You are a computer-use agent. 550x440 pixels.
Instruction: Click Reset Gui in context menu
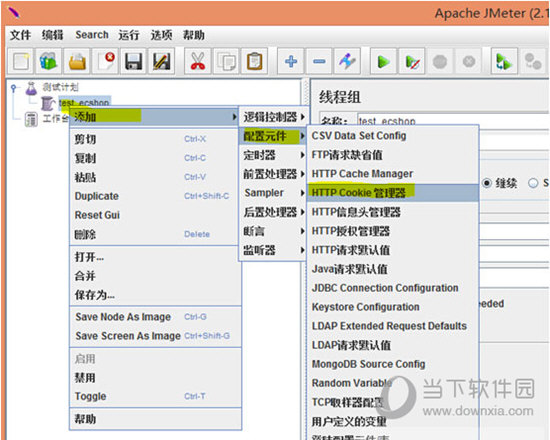[x=155, y=215]
